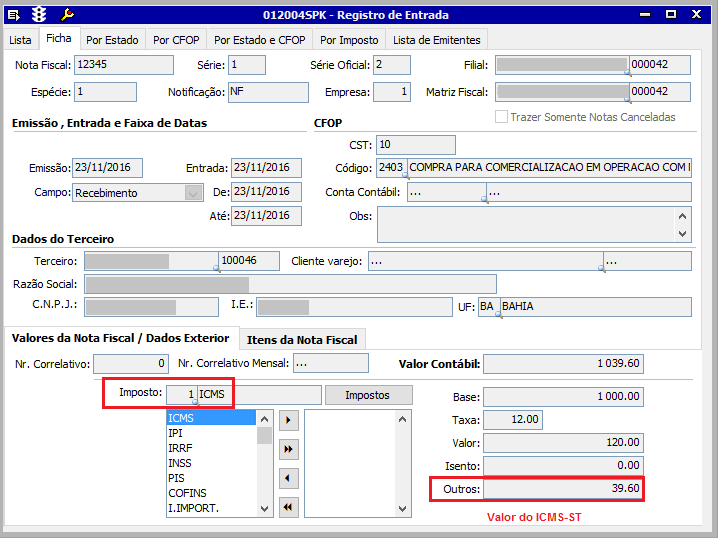This screenshot has height=538, width=718.
Task: Click the Matriz Fiscal lookup magnifier icon
Action: (628, 99)
